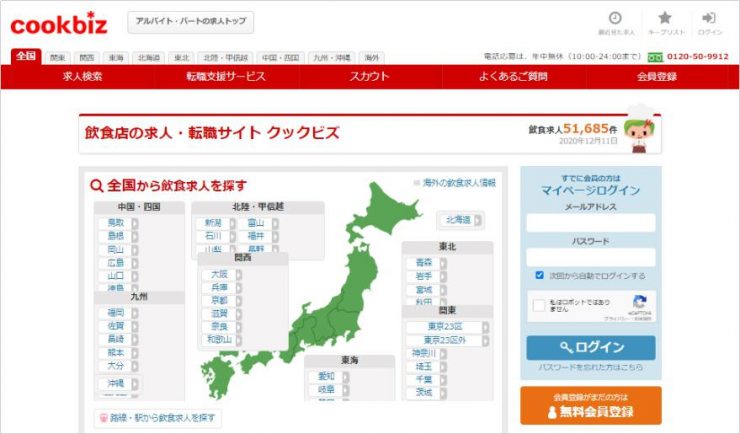
Task: Select the 岩手 prefecture link
Action: 423,276
